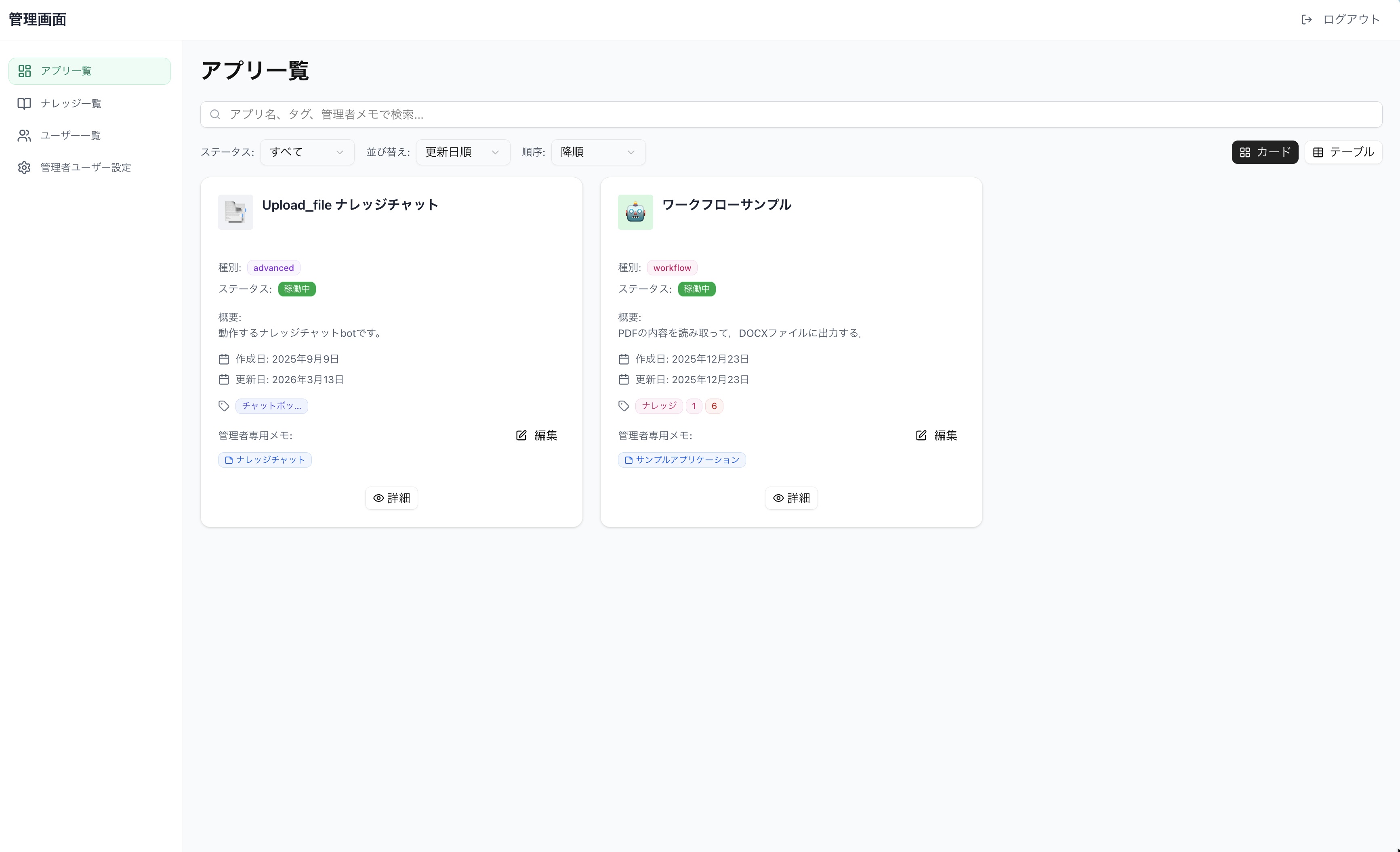Click the app list grid icon in sidebar
This screenshot has height=852, width=1400.
(x=24, y=71)
